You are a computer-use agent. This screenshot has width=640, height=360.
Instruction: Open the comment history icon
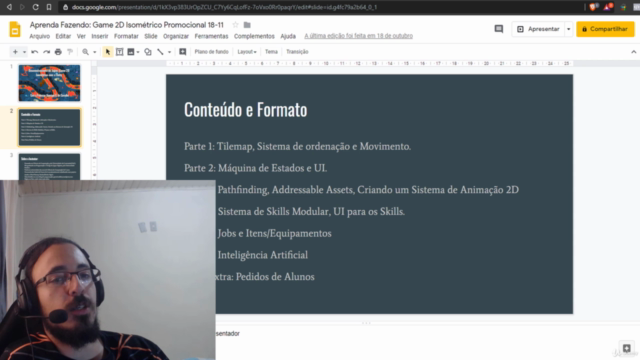click(x=499, y=29)
